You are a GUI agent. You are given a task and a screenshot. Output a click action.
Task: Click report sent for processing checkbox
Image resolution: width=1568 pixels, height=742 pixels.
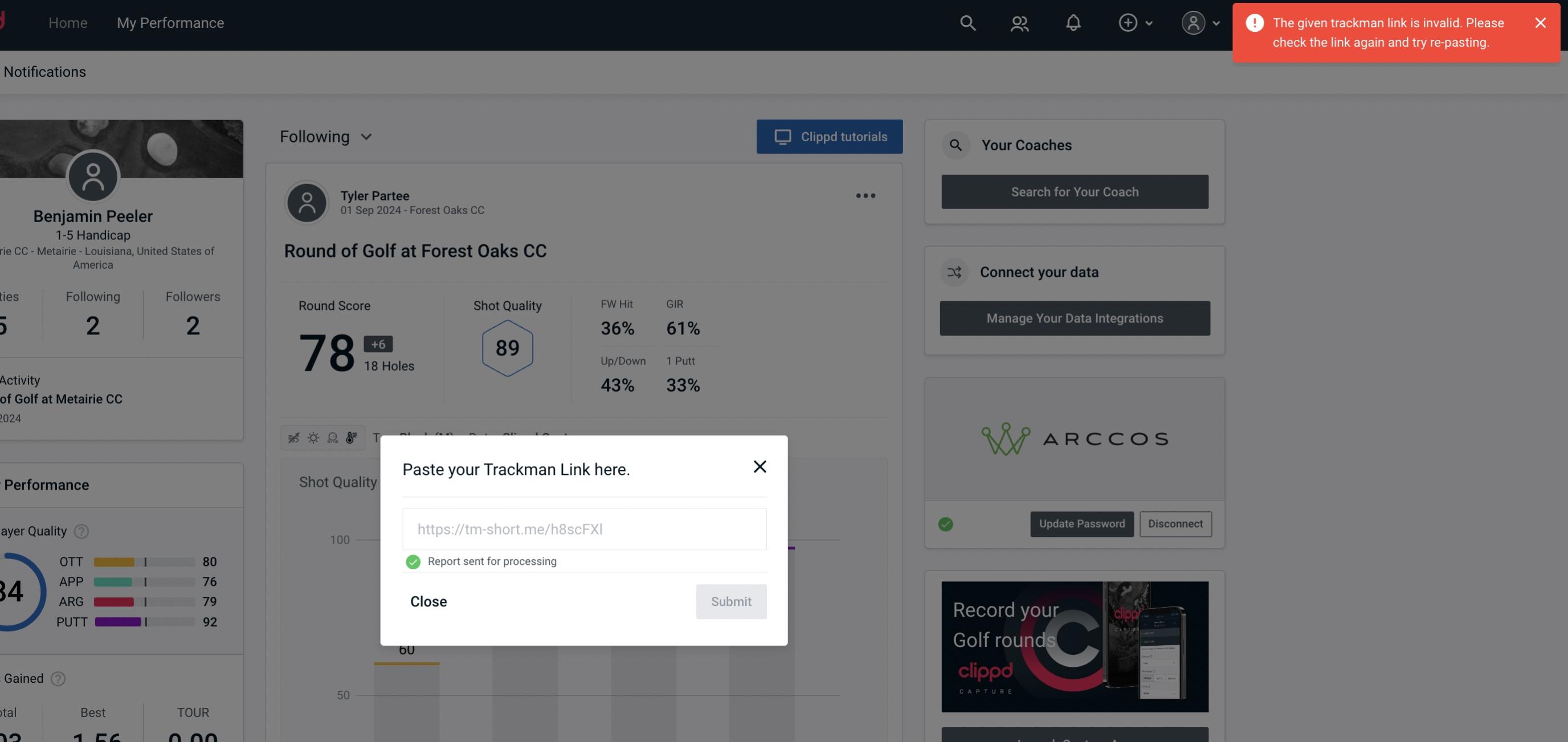(x=412, y=561)
